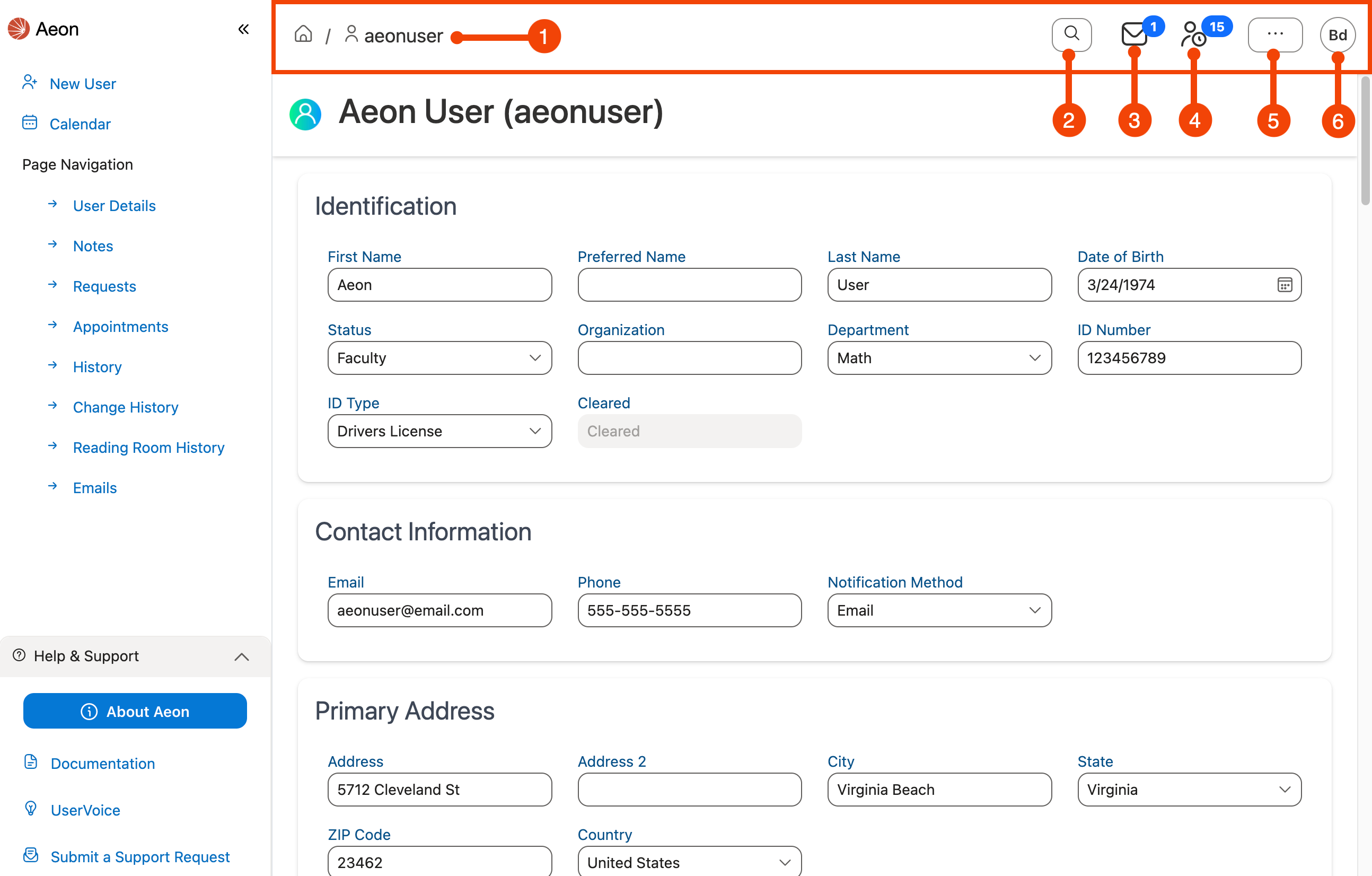
Task: Go to Requests in Page Navigation
Action: [104, 286]
